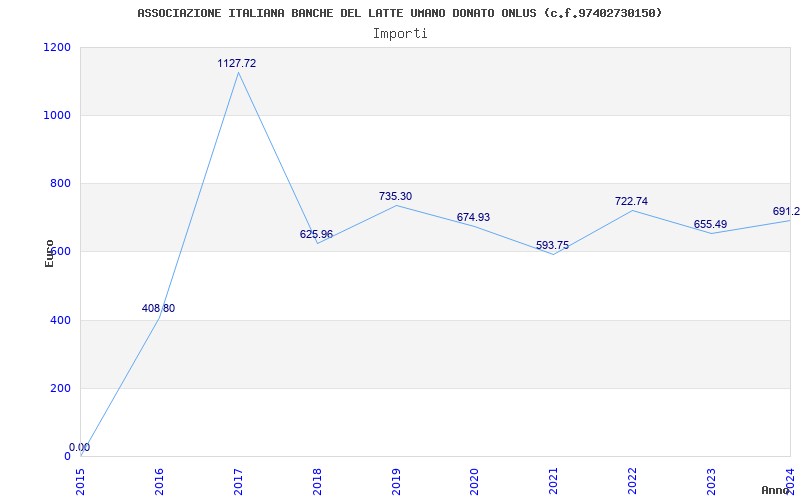
Task: Click the 600 y-axis tick label
Action: point(60,252)
